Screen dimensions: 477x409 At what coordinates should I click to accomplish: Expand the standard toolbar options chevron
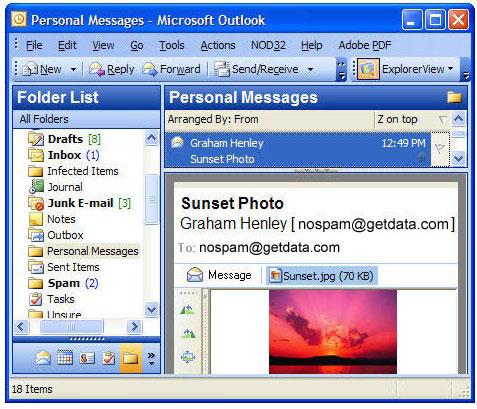pos(342,70)
